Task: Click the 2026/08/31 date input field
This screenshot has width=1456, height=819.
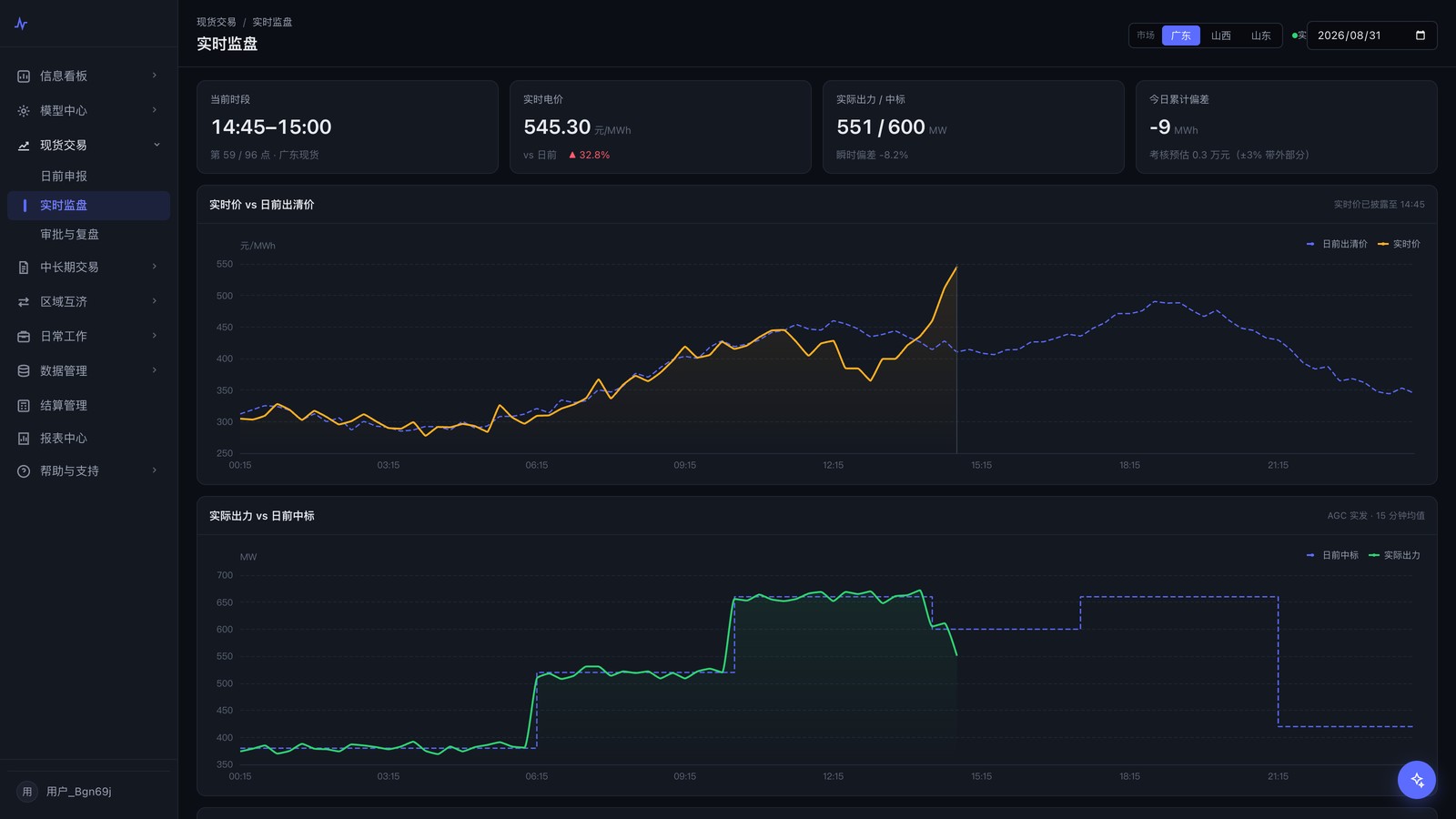Action: [1371, 35]
